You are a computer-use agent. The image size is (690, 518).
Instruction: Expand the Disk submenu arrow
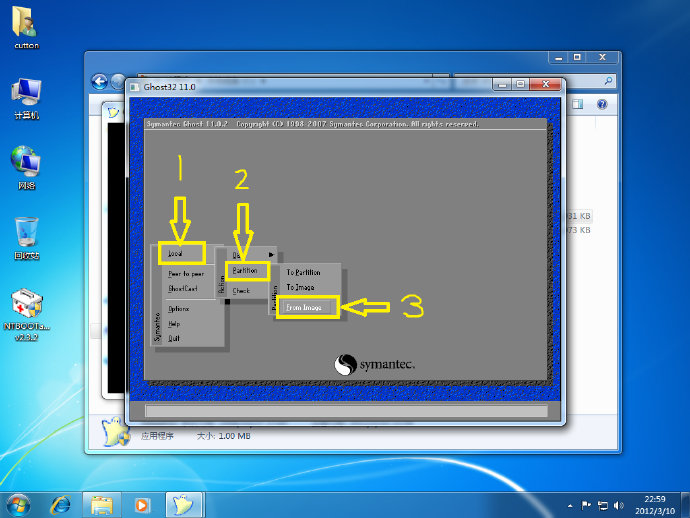(x=271, y=255)
